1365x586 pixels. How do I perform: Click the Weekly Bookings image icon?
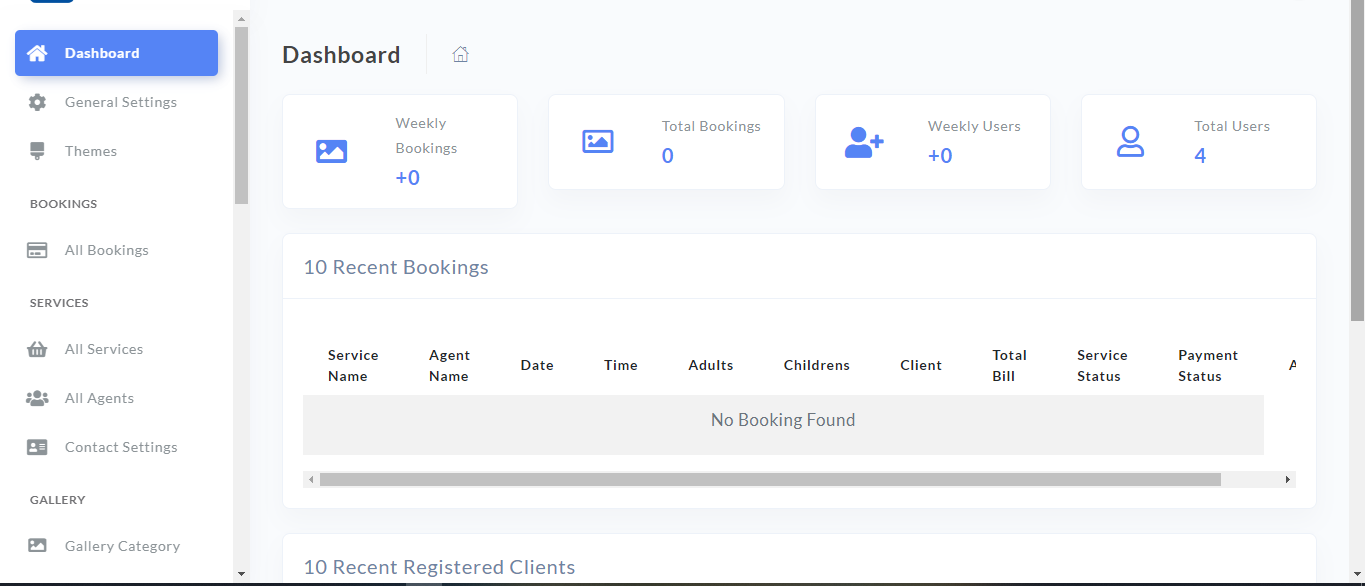tap(331, 151)
